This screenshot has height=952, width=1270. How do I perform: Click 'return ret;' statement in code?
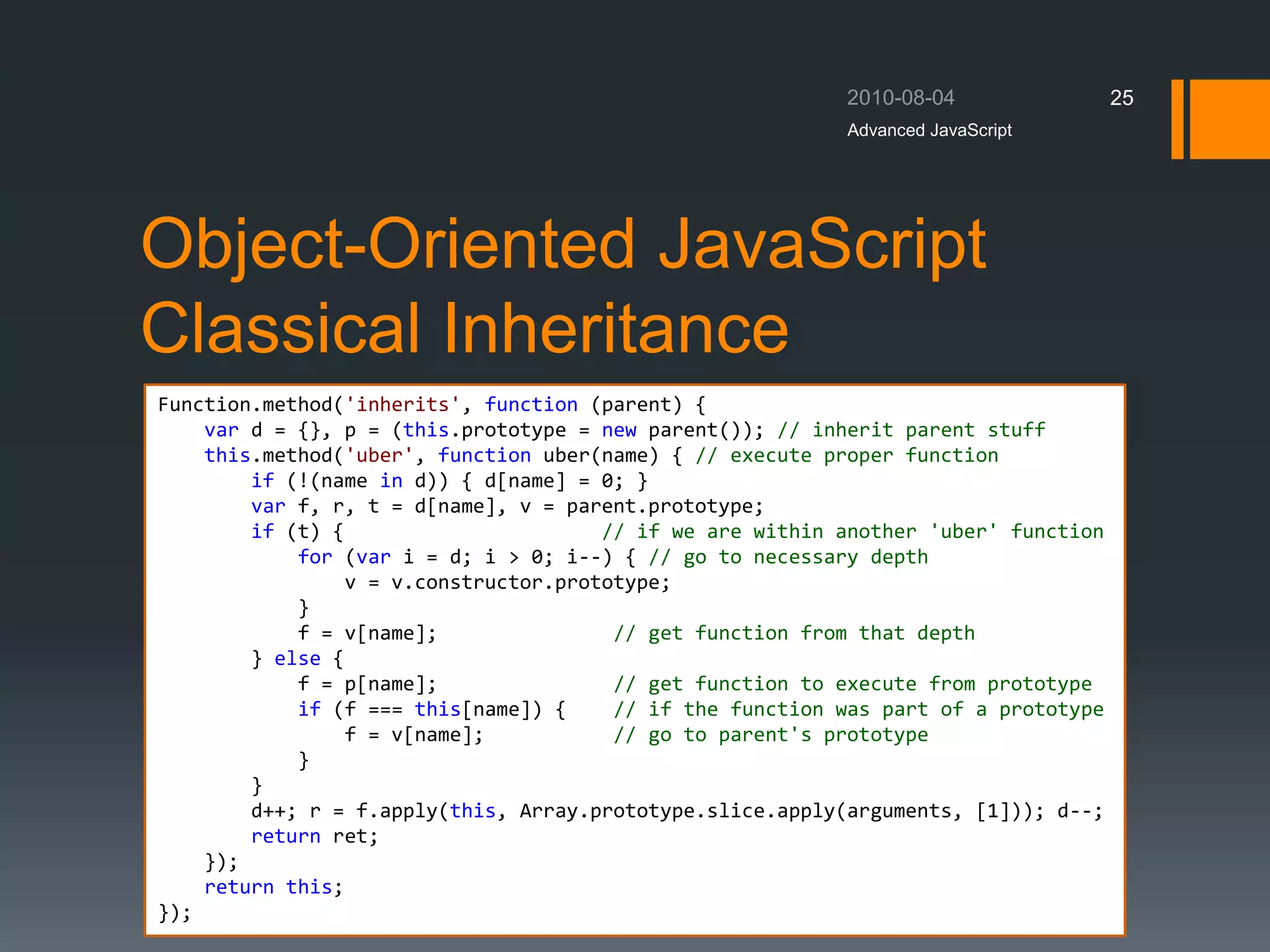314,837
